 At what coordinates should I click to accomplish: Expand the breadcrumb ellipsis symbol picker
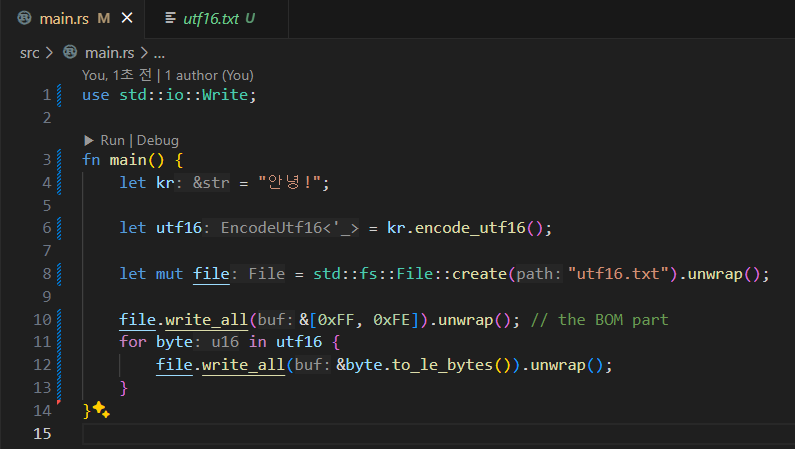[159, 52]
